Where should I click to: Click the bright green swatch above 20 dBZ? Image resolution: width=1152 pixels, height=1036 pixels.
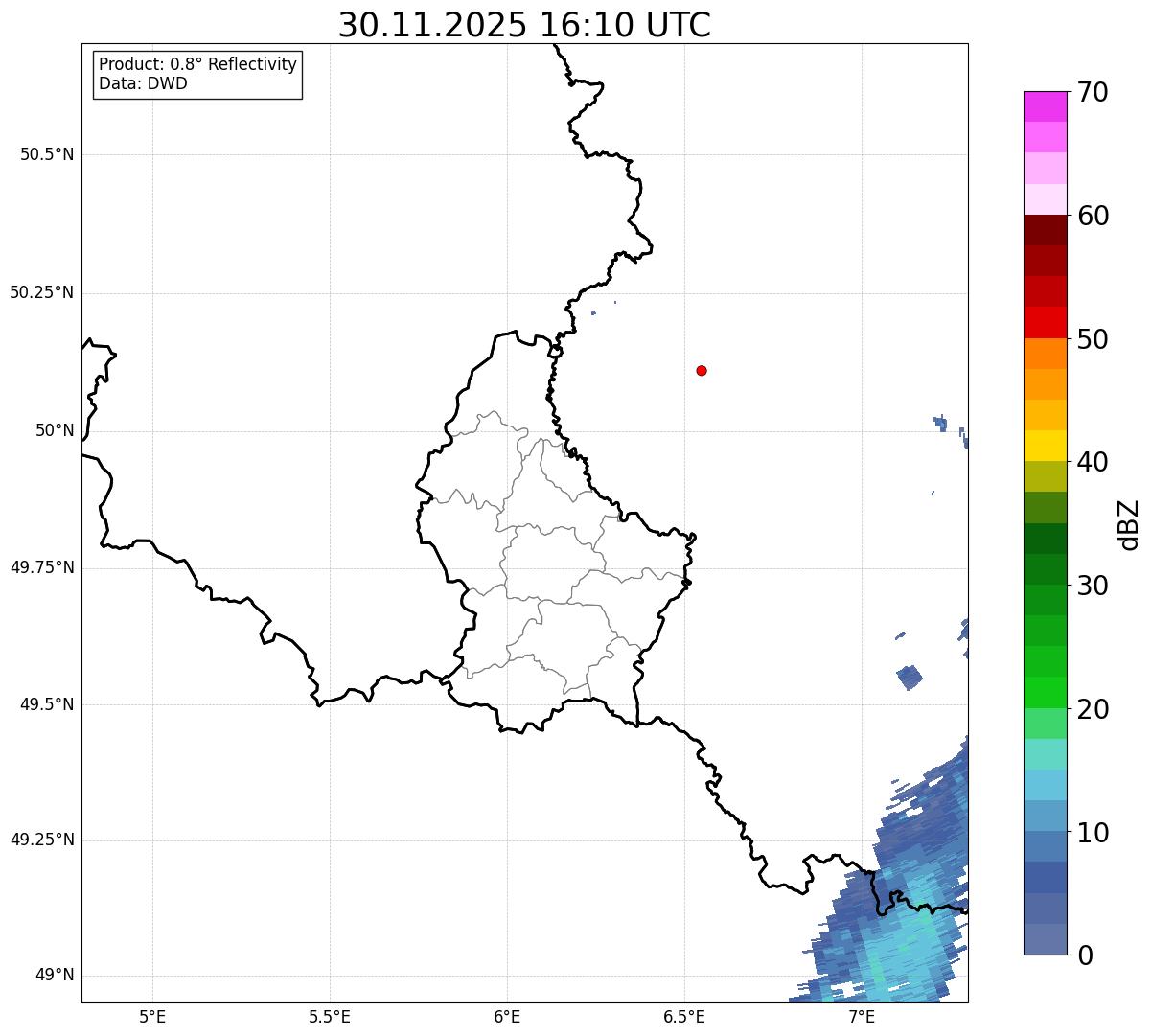1046,693
